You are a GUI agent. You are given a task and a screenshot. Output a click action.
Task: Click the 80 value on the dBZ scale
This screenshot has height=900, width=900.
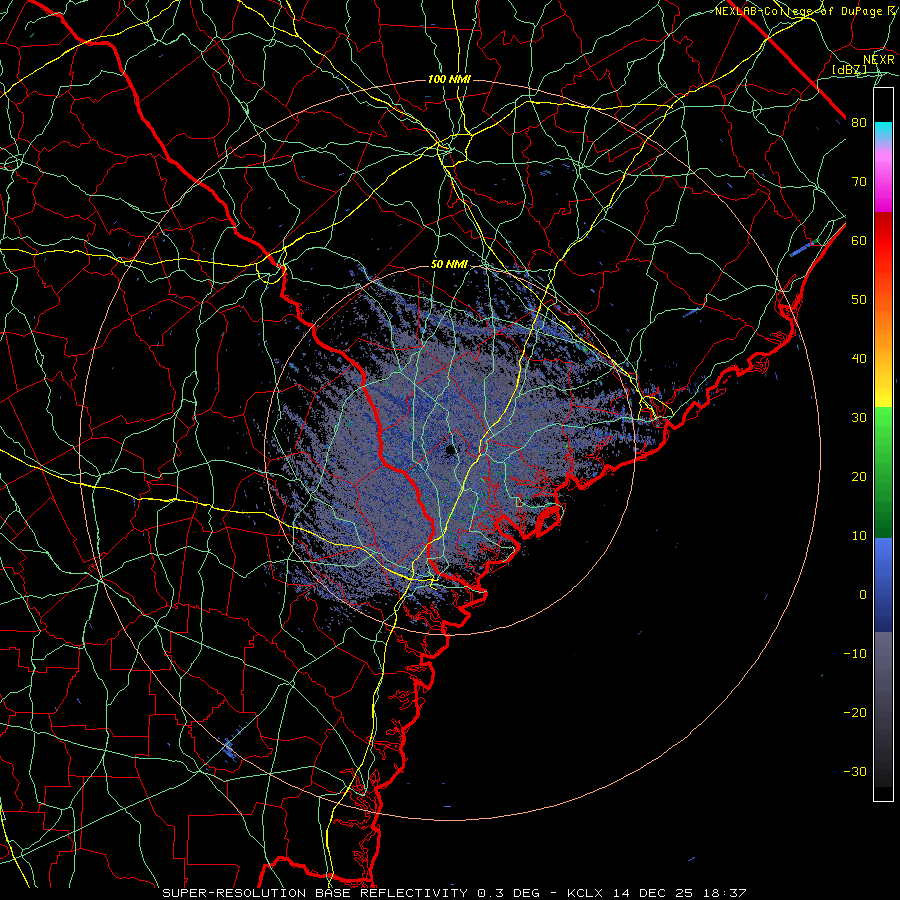coord(859,123)
